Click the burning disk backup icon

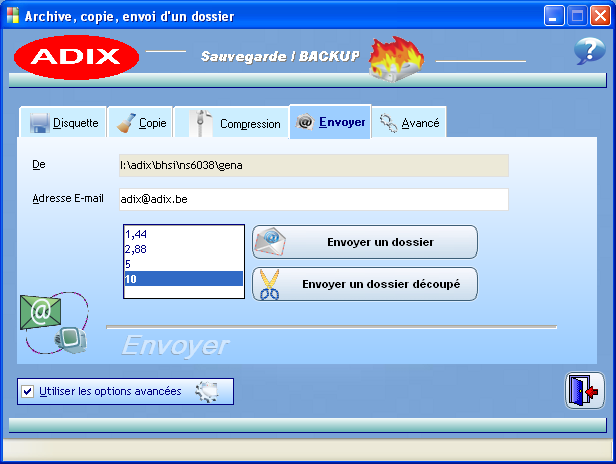396,59
